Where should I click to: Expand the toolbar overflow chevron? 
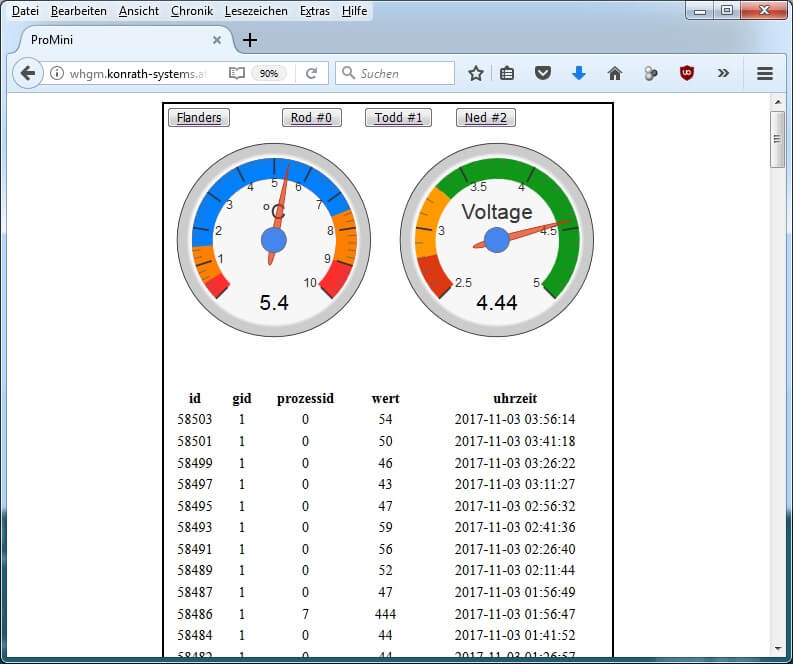click(723, 73)
